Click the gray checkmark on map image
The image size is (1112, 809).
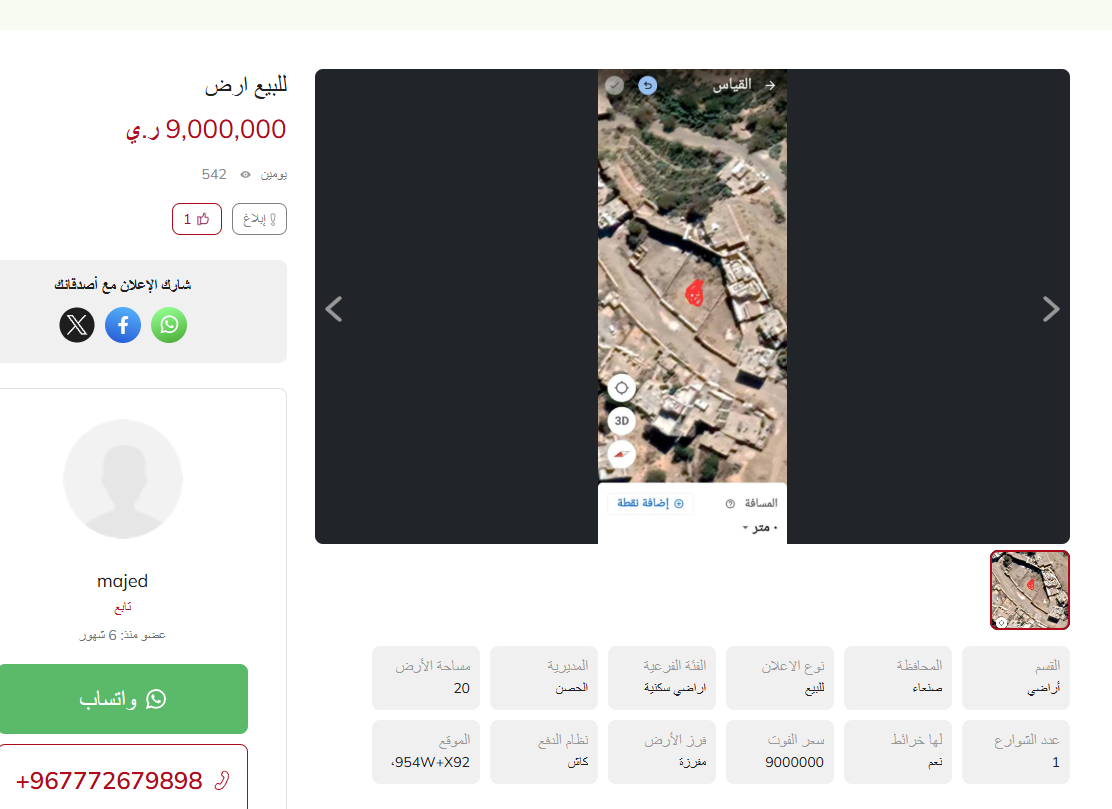[615, 85]
